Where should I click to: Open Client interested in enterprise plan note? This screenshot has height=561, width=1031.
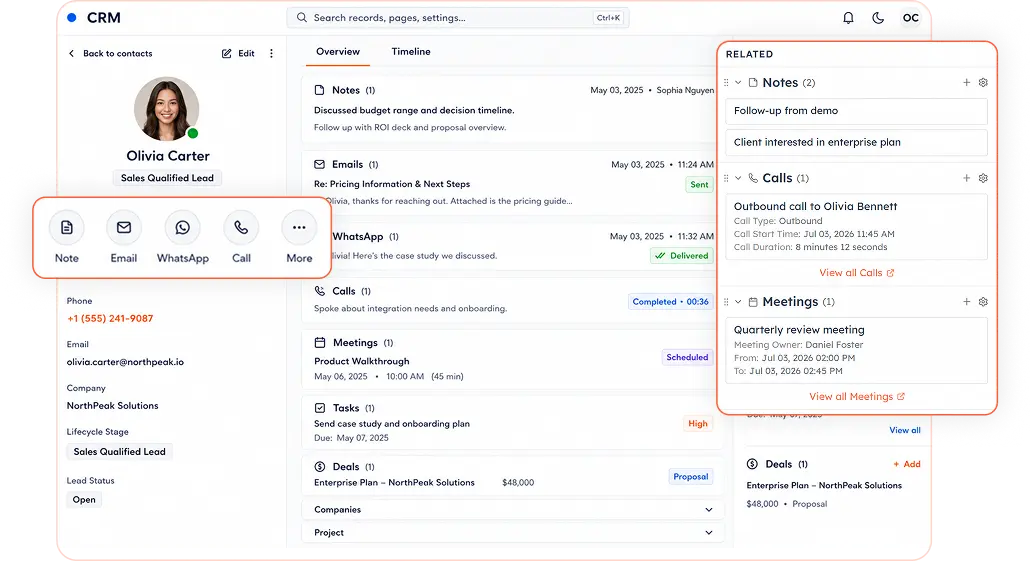856,142
